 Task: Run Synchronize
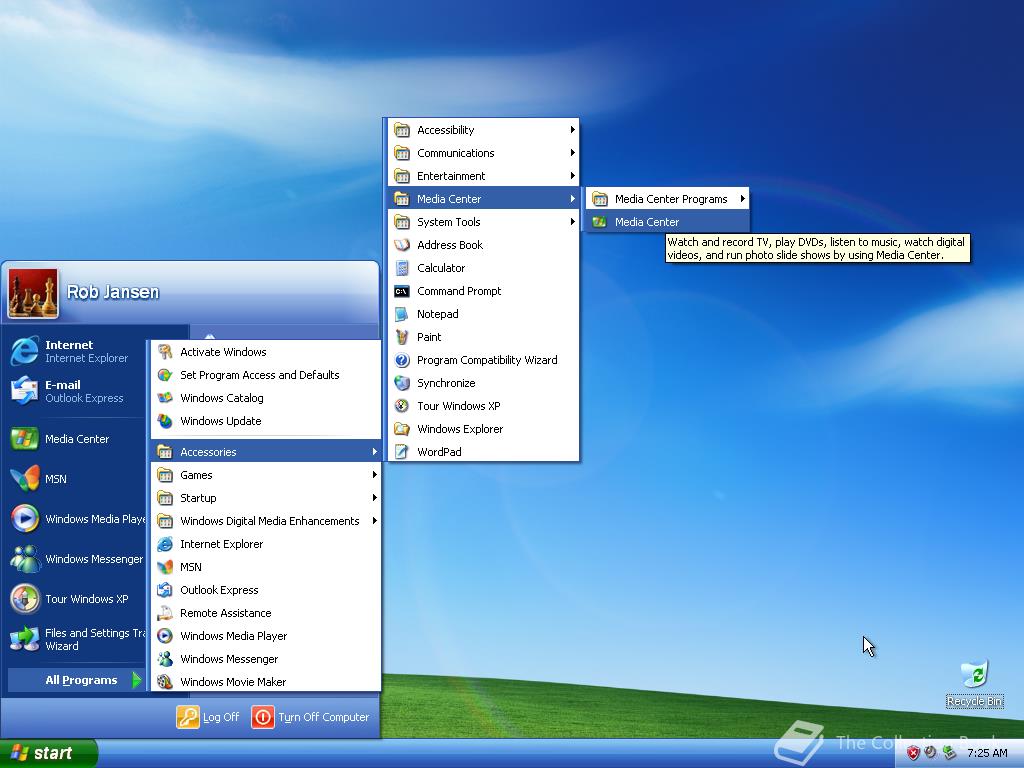483,383
